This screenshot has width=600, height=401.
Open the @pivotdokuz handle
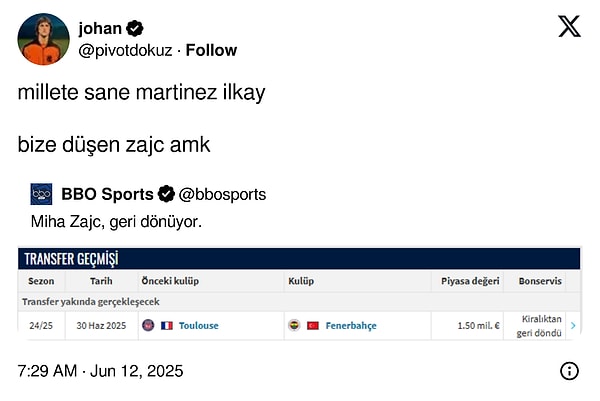tap(127, 50)
